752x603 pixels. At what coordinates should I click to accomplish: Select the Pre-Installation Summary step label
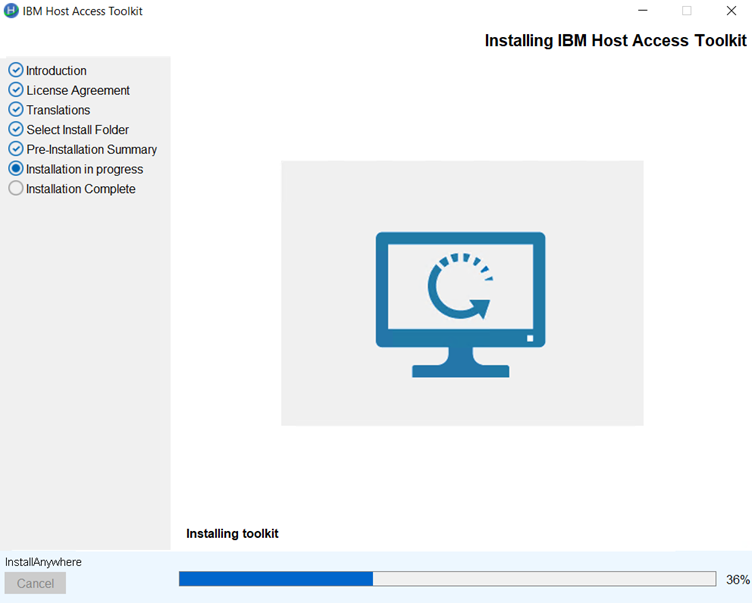92,149
